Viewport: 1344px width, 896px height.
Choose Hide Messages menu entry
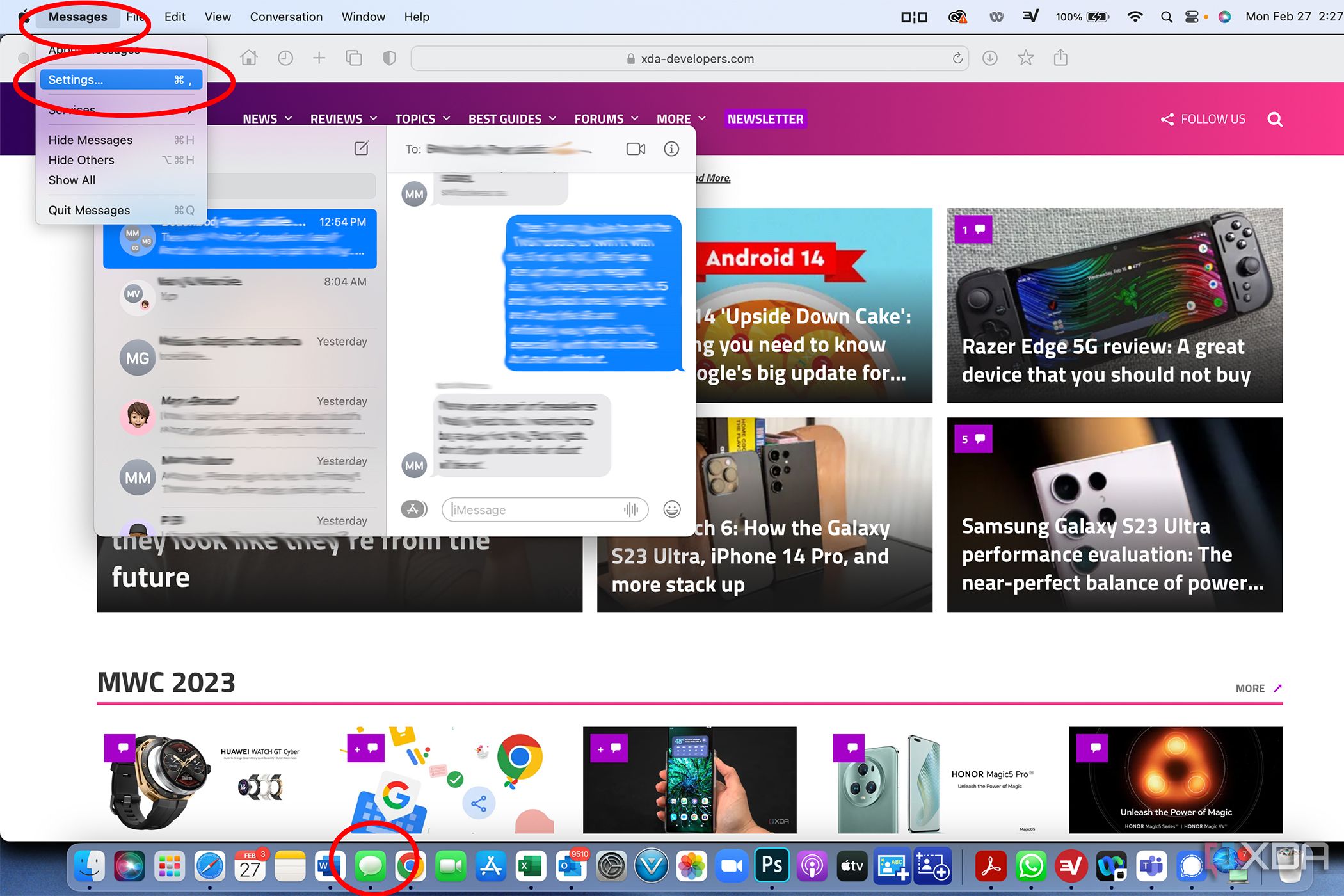point(121,140)
